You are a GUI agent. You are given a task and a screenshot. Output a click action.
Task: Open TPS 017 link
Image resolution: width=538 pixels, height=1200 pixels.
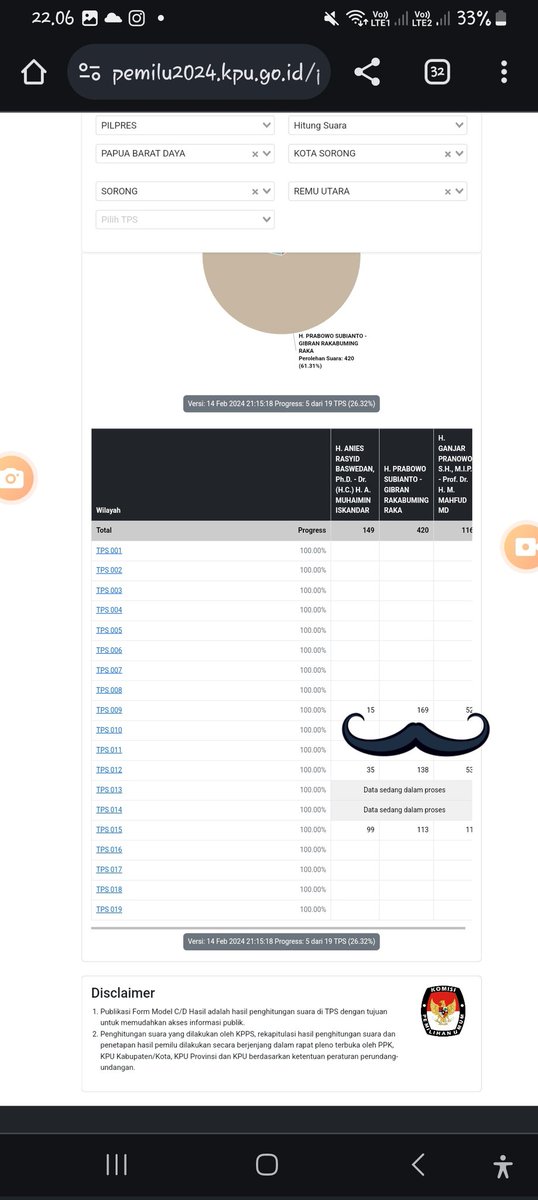109,870
